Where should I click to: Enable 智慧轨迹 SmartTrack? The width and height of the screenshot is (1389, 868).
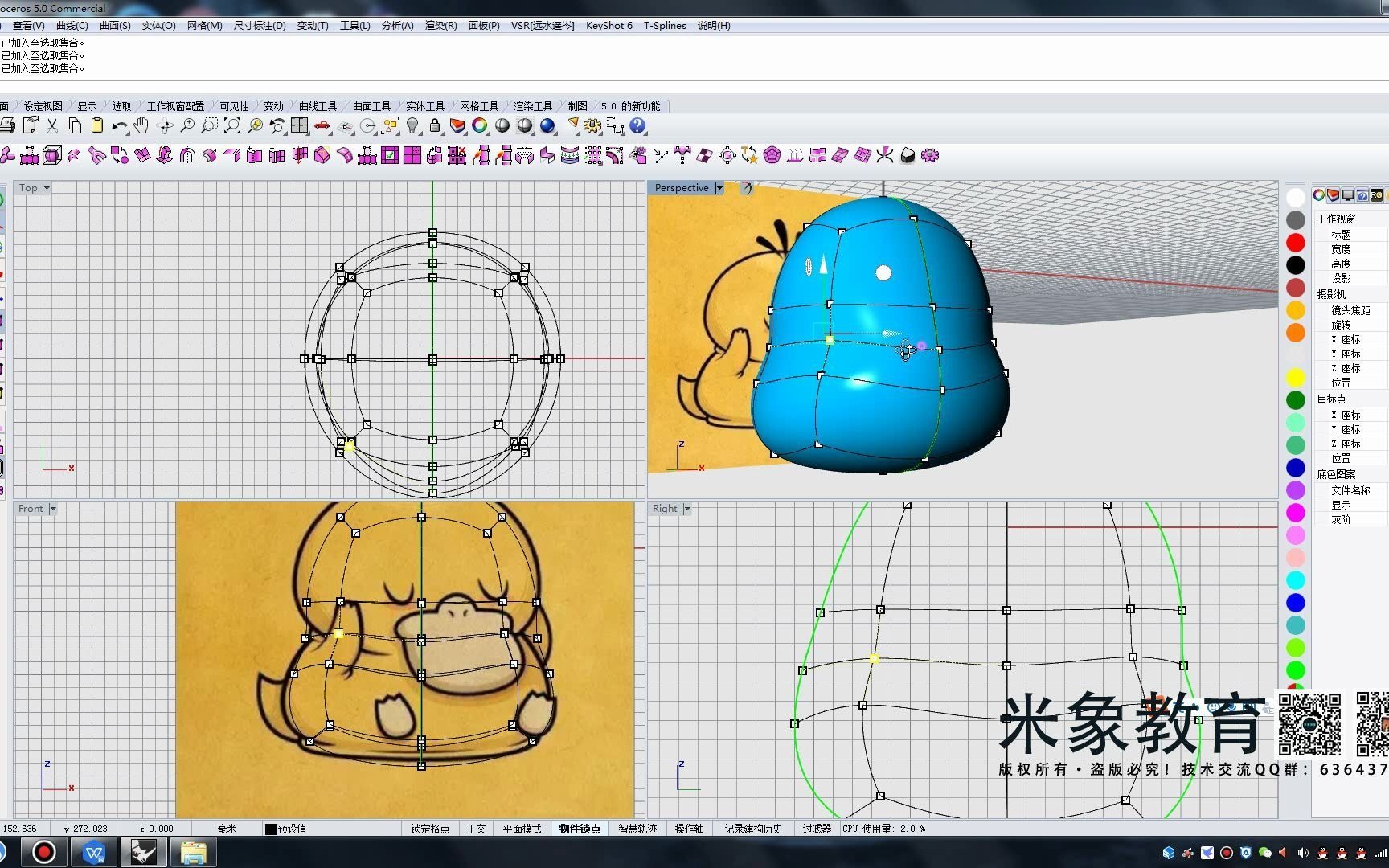[x=639, y=828]
